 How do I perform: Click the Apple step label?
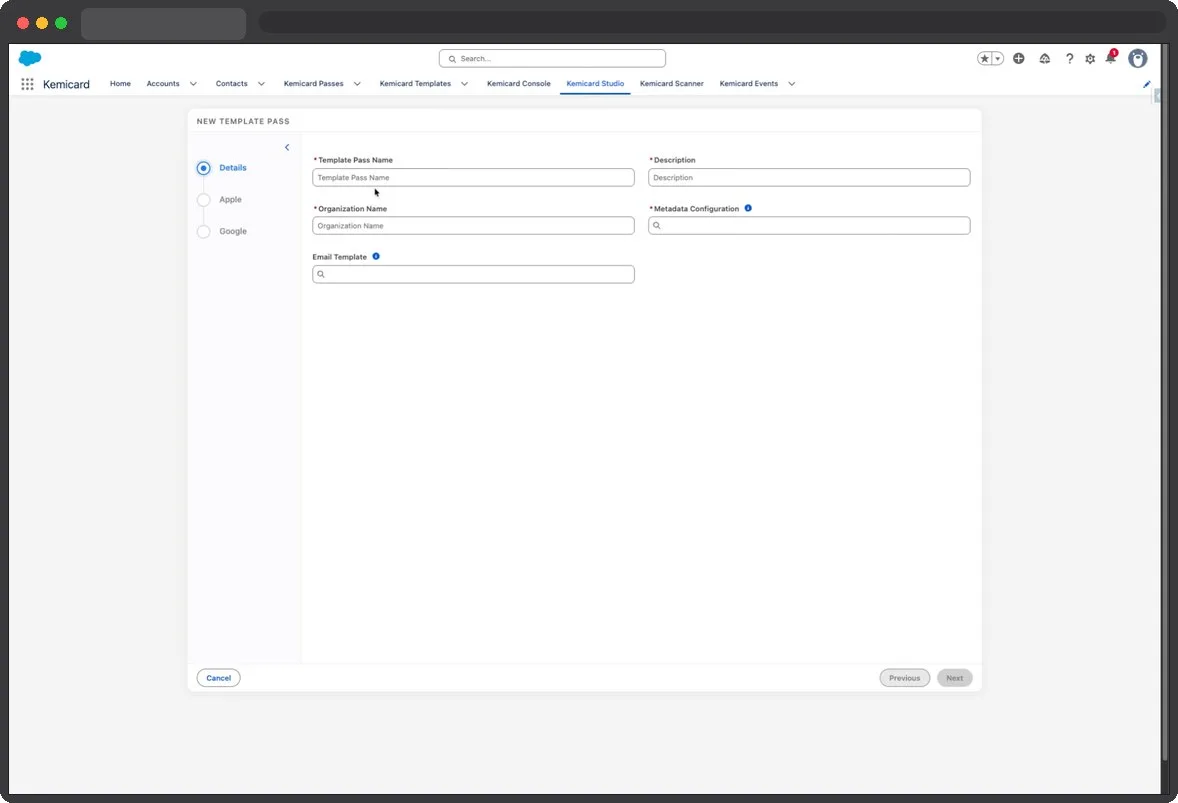[230, 199]
